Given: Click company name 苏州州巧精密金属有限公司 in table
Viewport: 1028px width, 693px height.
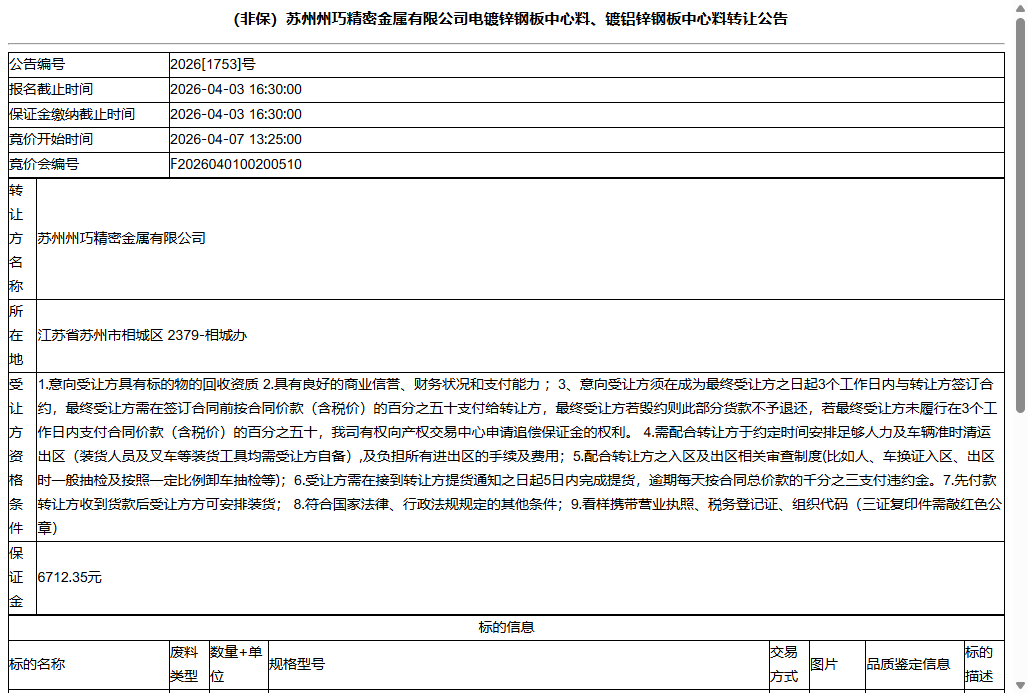Looking at the screenshot, I should click(121, 238).
